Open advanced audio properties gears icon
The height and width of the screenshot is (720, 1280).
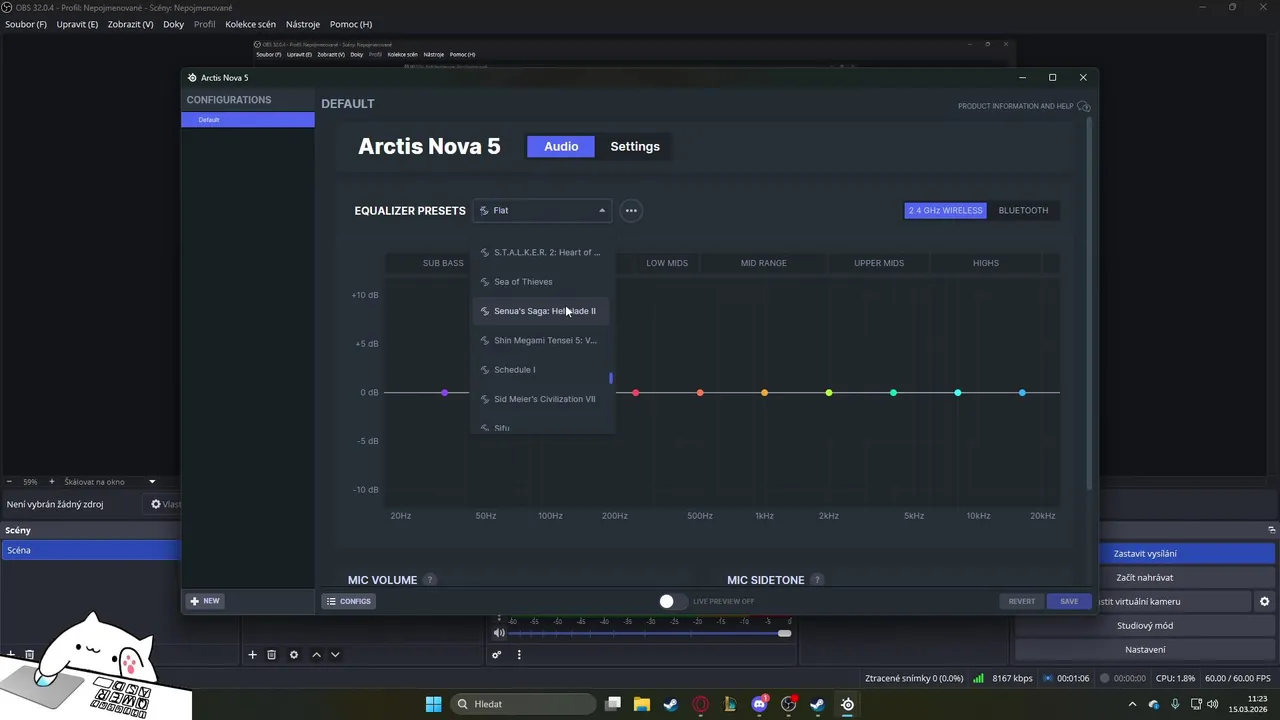[x=496, y=655]
